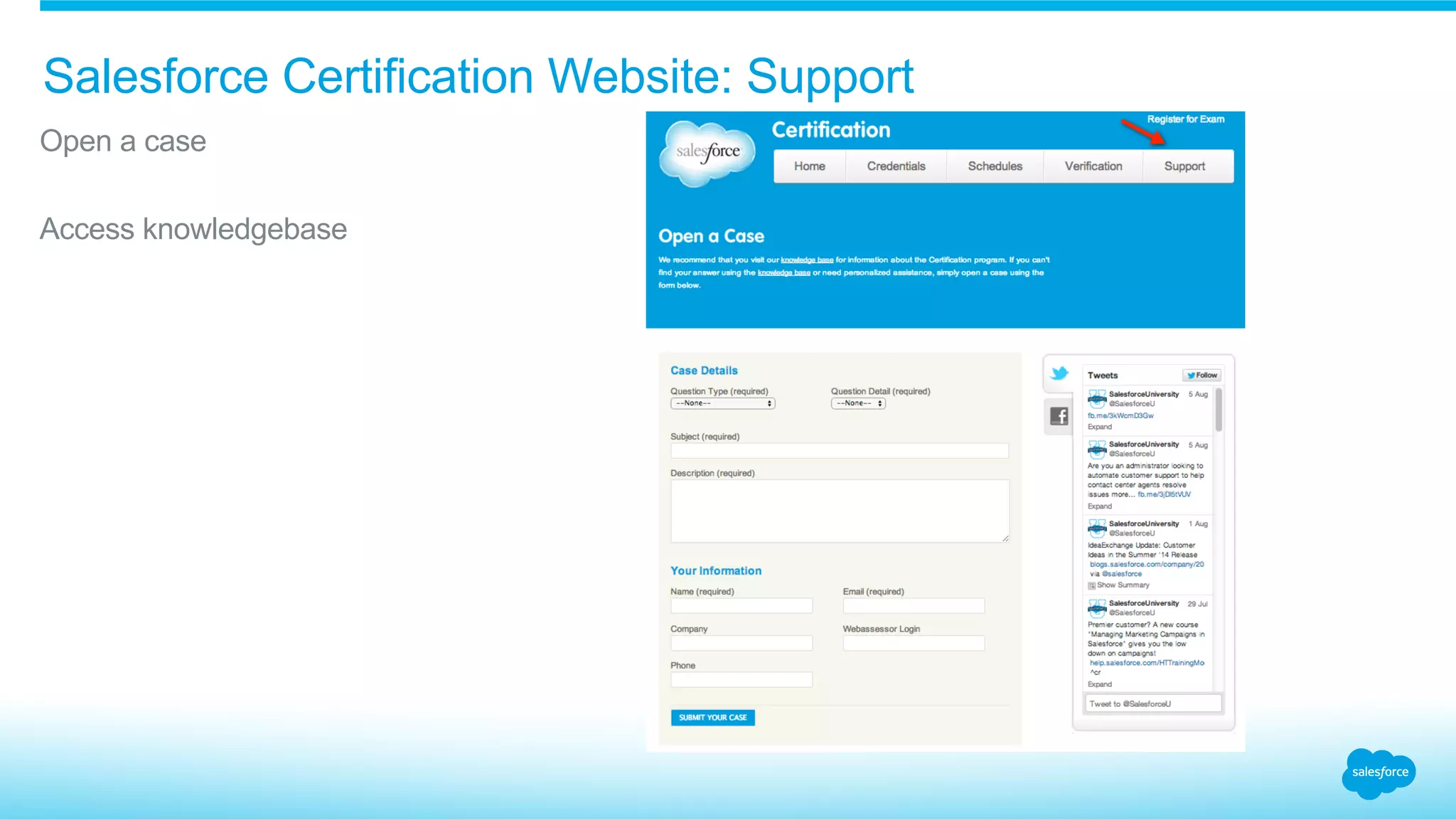This screenshot has width=1456, height=820.
Task: Click the Open a Case heading
Action: pos(711,237)
